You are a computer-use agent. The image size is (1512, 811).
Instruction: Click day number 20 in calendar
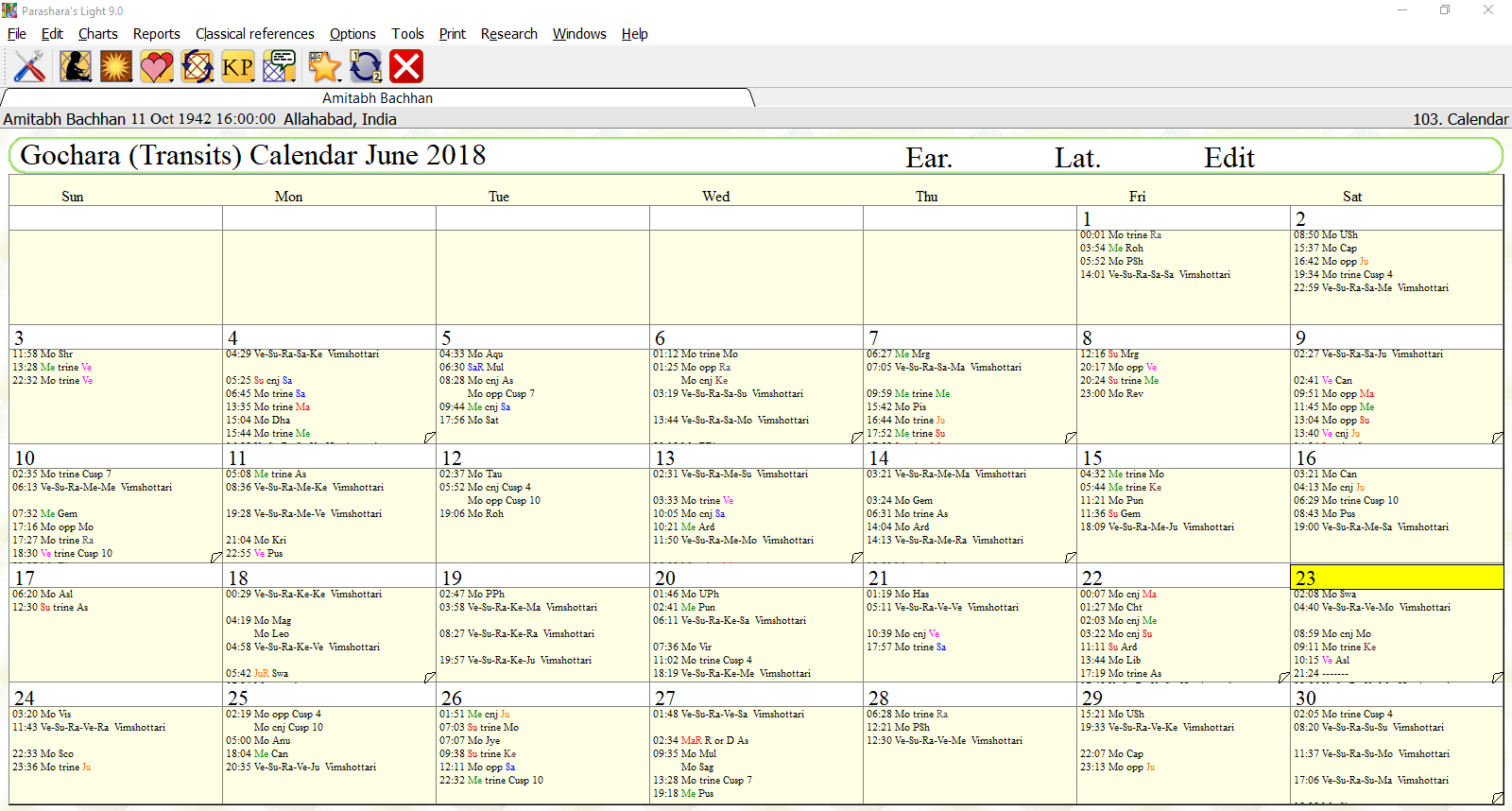(665, 578)
